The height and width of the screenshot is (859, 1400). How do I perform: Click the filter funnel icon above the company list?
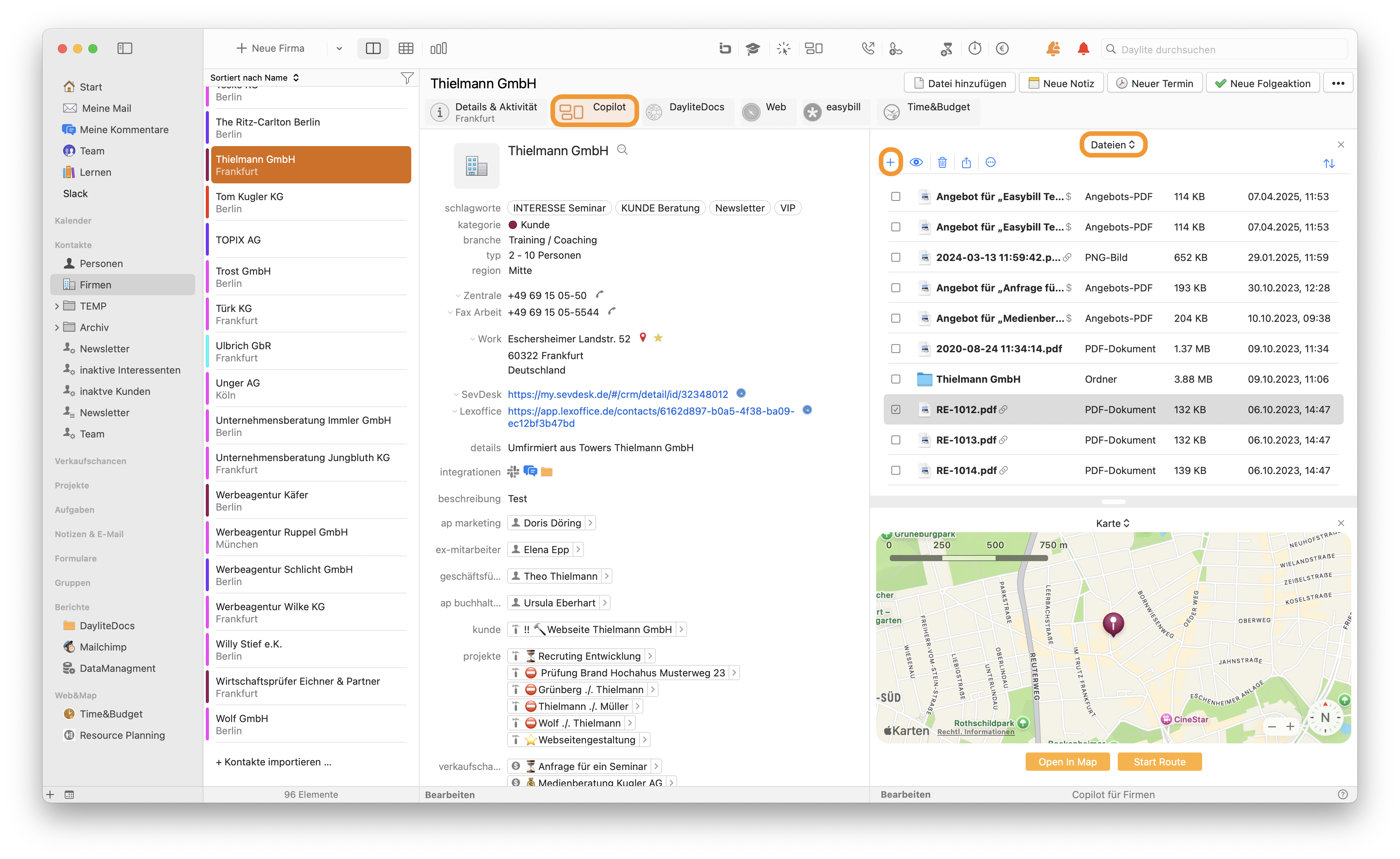click(x=407, y=78)
